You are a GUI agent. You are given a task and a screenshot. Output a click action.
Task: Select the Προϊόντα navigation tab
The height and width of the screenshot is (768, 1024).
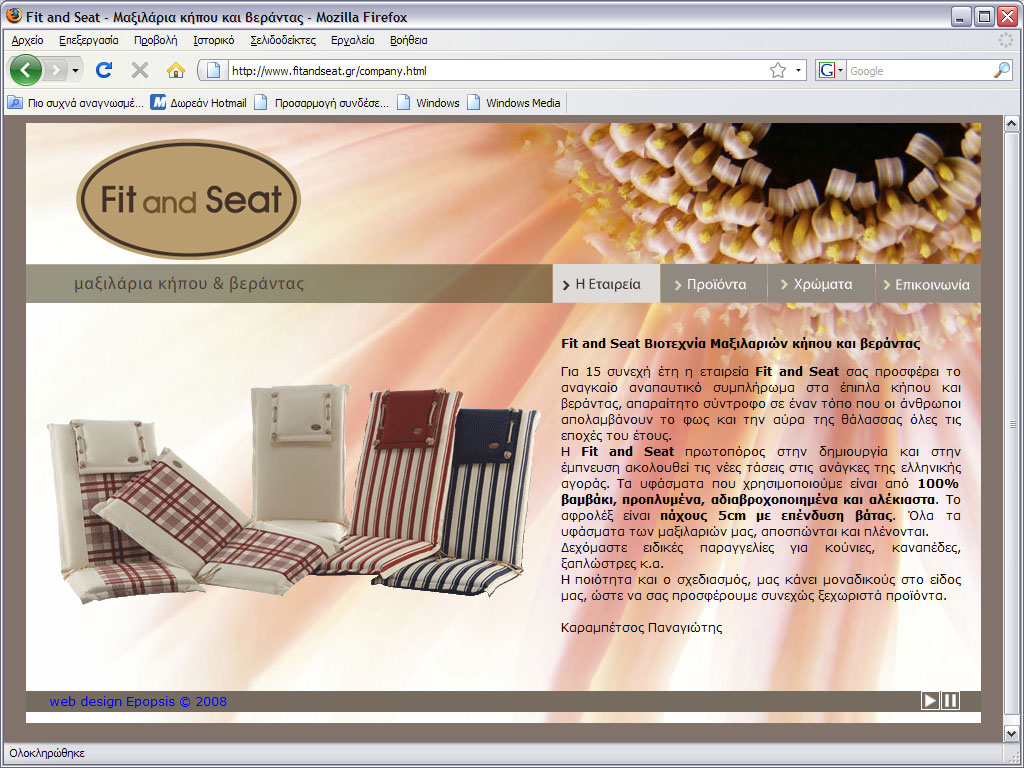(x=714, y=284)
